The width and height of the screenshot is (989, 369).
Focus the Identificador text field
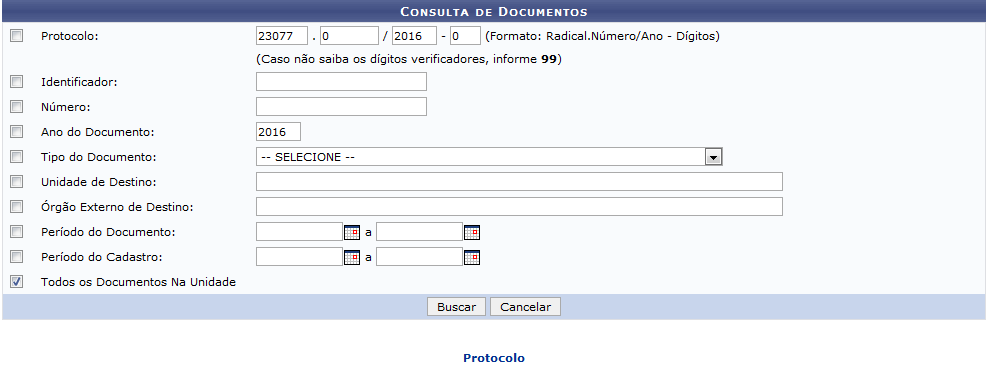(341, 81)
